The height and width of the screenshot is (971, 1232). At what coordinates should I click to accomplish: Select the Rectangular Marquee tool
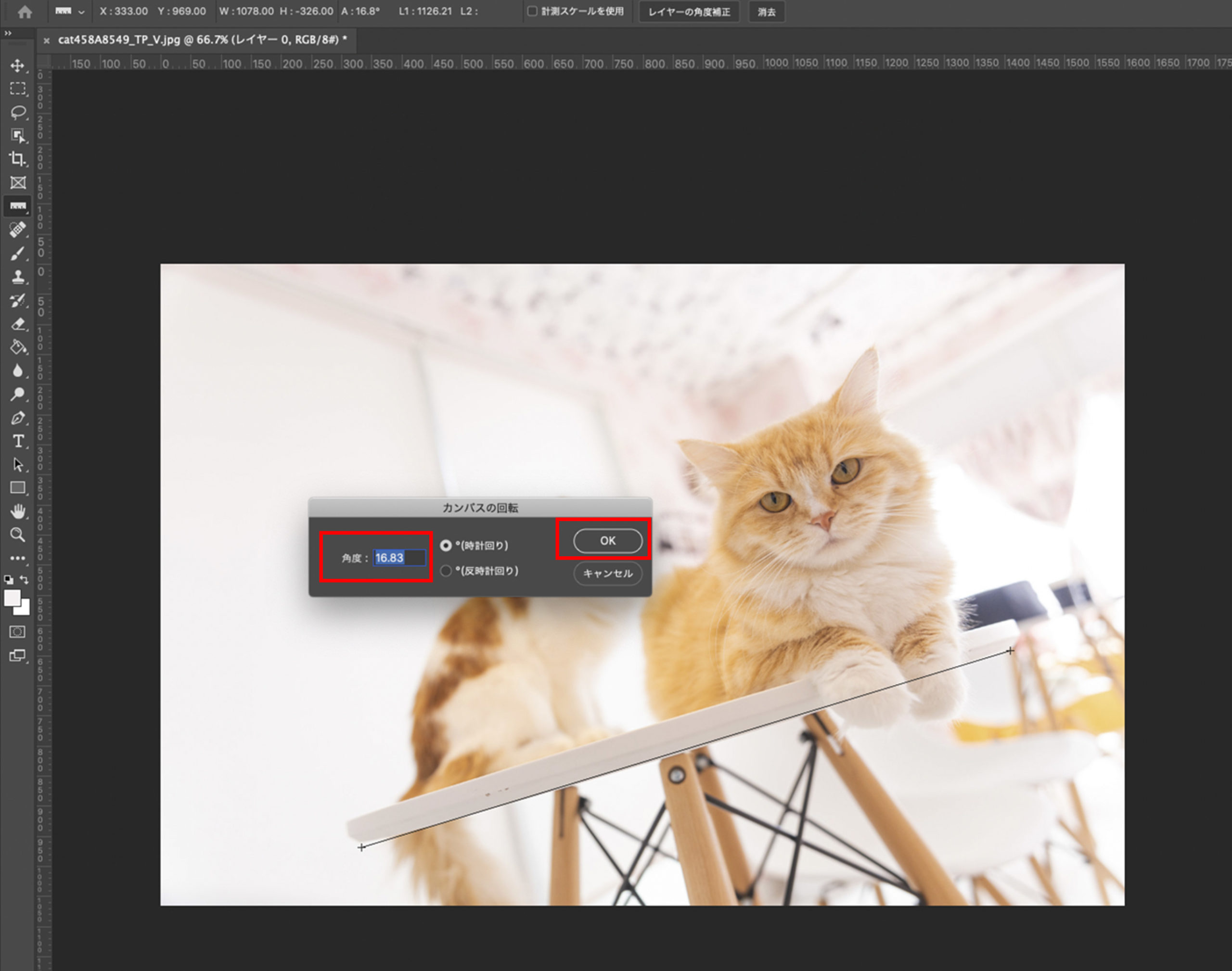tap(18, 89)
